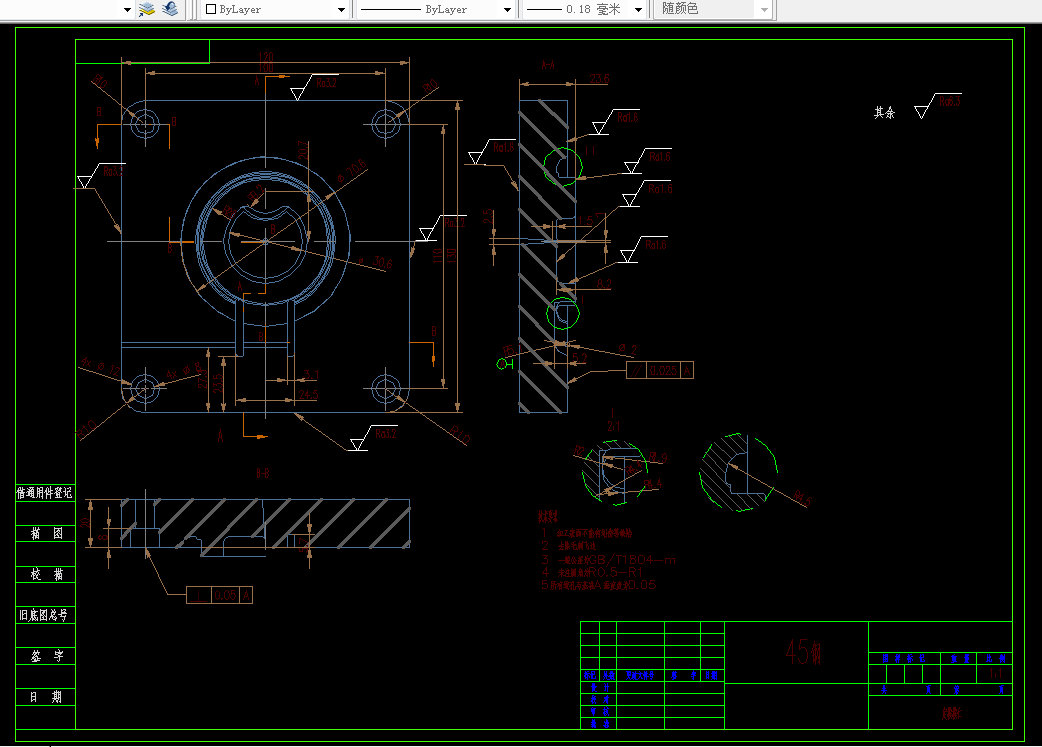1042x747 pixels.
Task: Click the 45钢 material text in the title block
Action: coord(803,652)
